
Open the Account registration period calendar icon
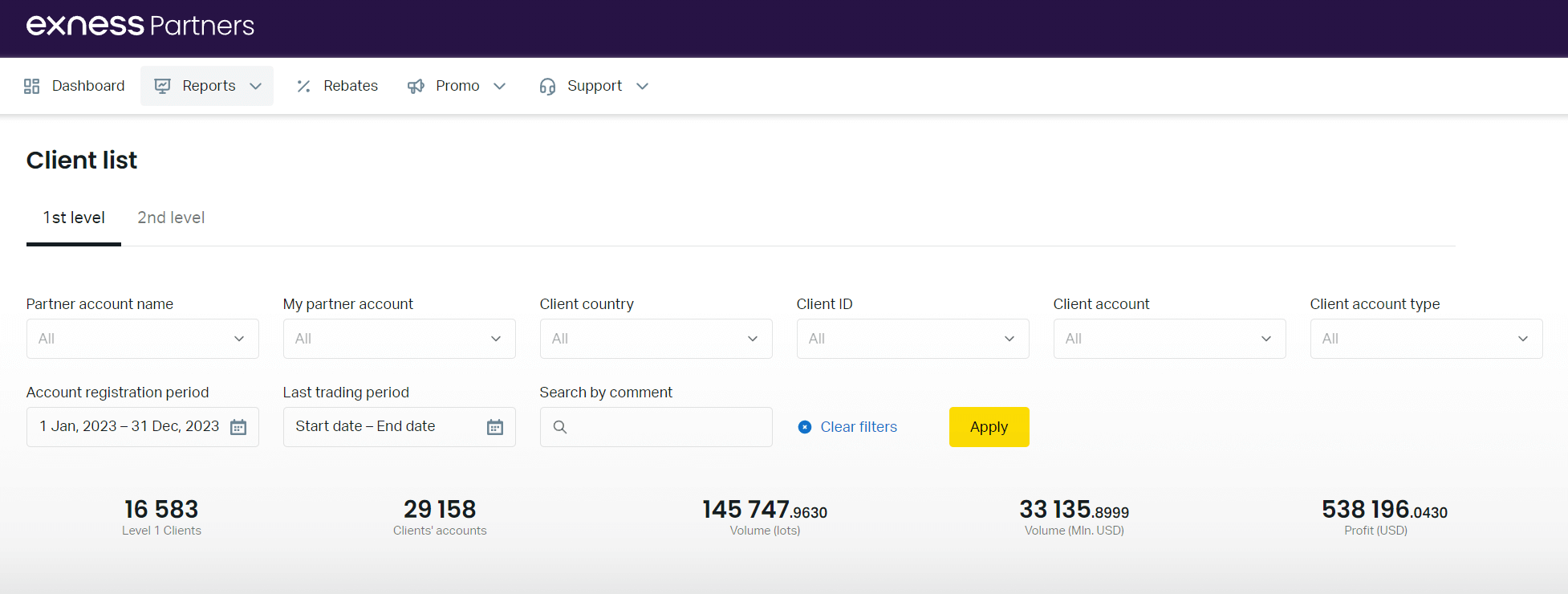tap(238, 427)
